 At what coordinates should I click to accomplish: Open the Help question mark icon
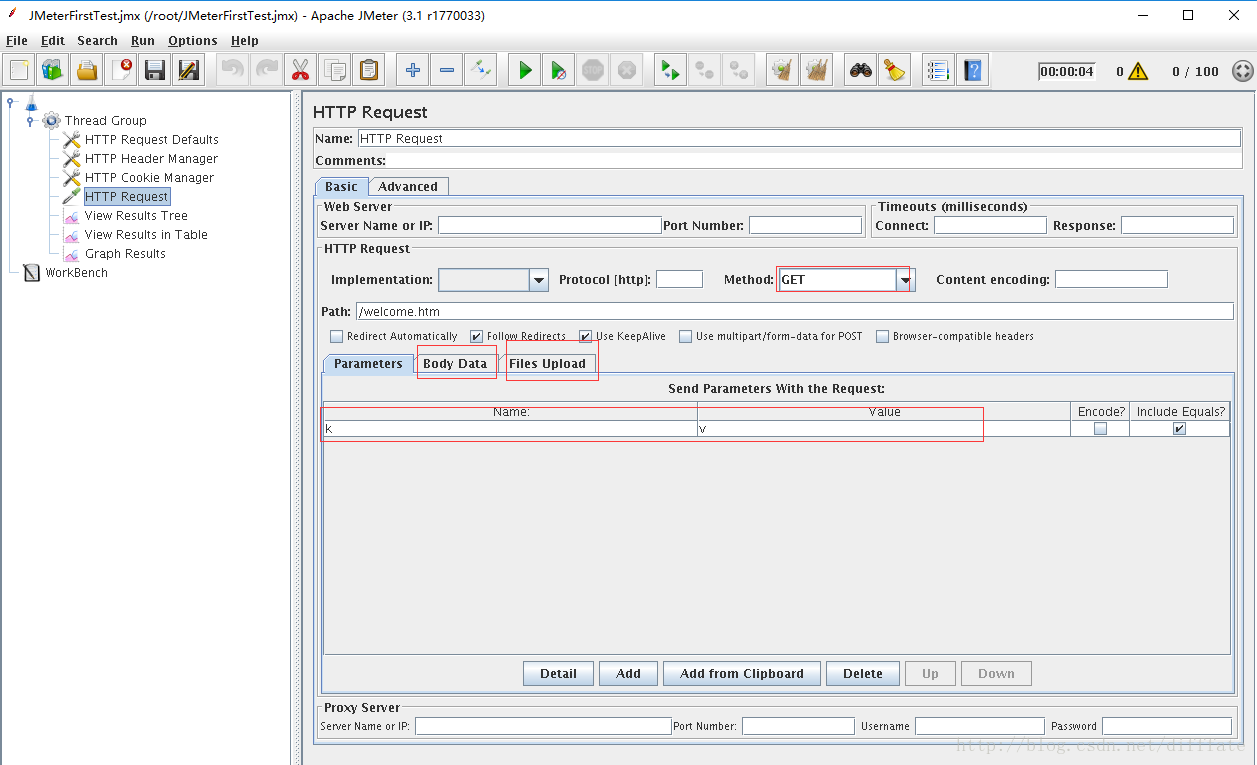point(972,70)
